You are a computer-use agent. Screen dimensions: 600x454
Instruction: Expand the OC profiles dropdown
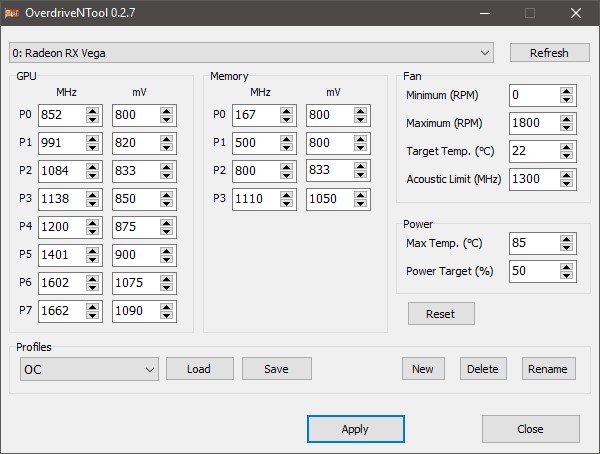[89, 369]
